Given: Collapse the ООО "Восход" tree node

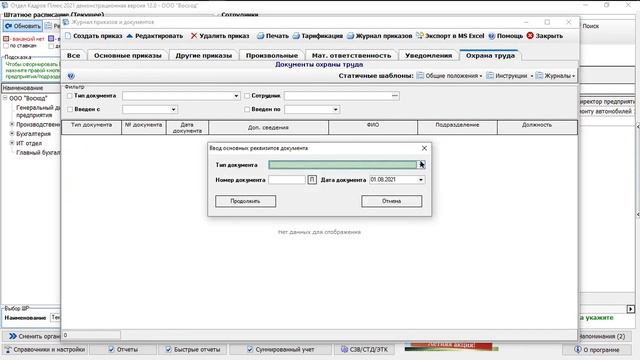Looking at the screenshot, I should pyautogui.click(x=5, y=98).
